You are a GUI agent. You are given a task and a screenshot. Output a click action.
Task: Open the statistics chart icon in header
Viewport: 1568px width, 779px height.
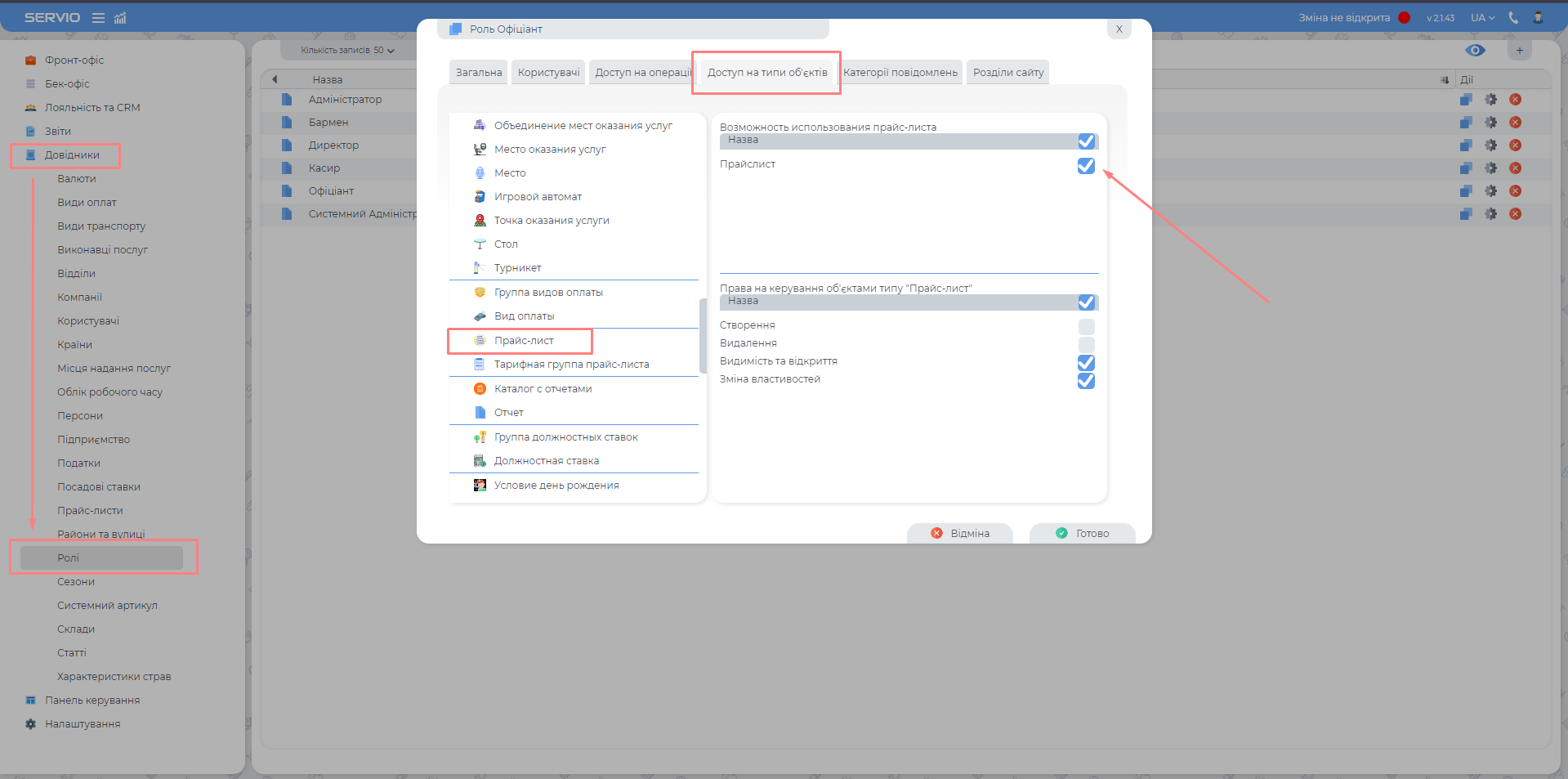pos(120,18)
